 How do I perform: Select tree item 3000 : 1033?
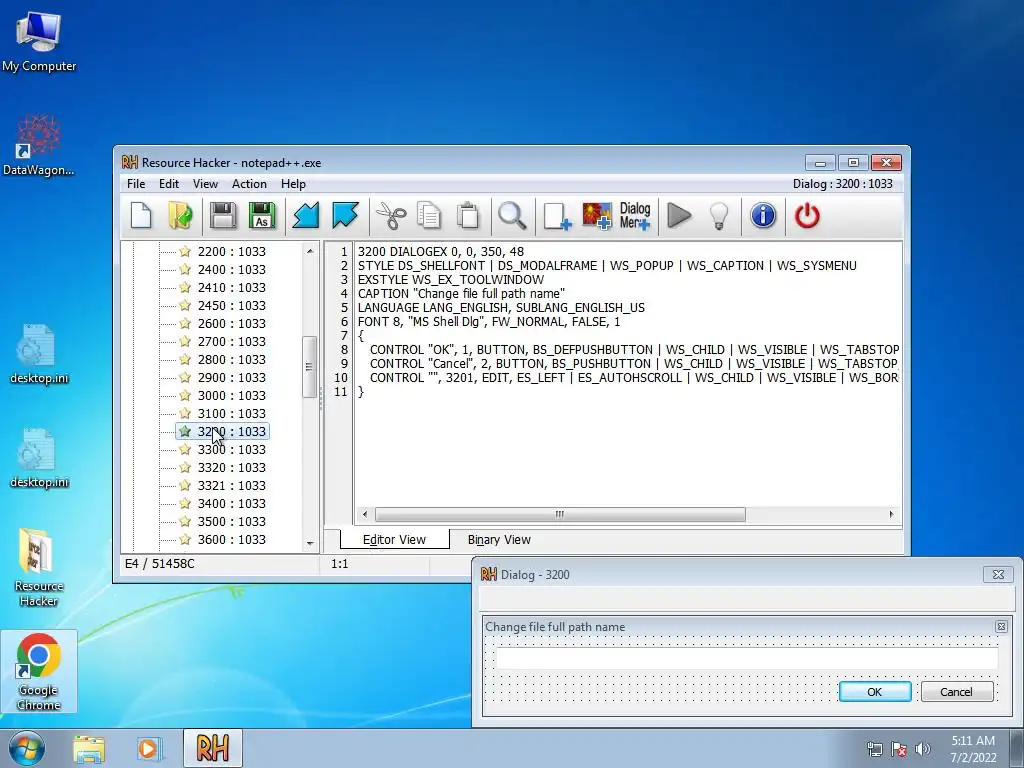click(231, 395)
